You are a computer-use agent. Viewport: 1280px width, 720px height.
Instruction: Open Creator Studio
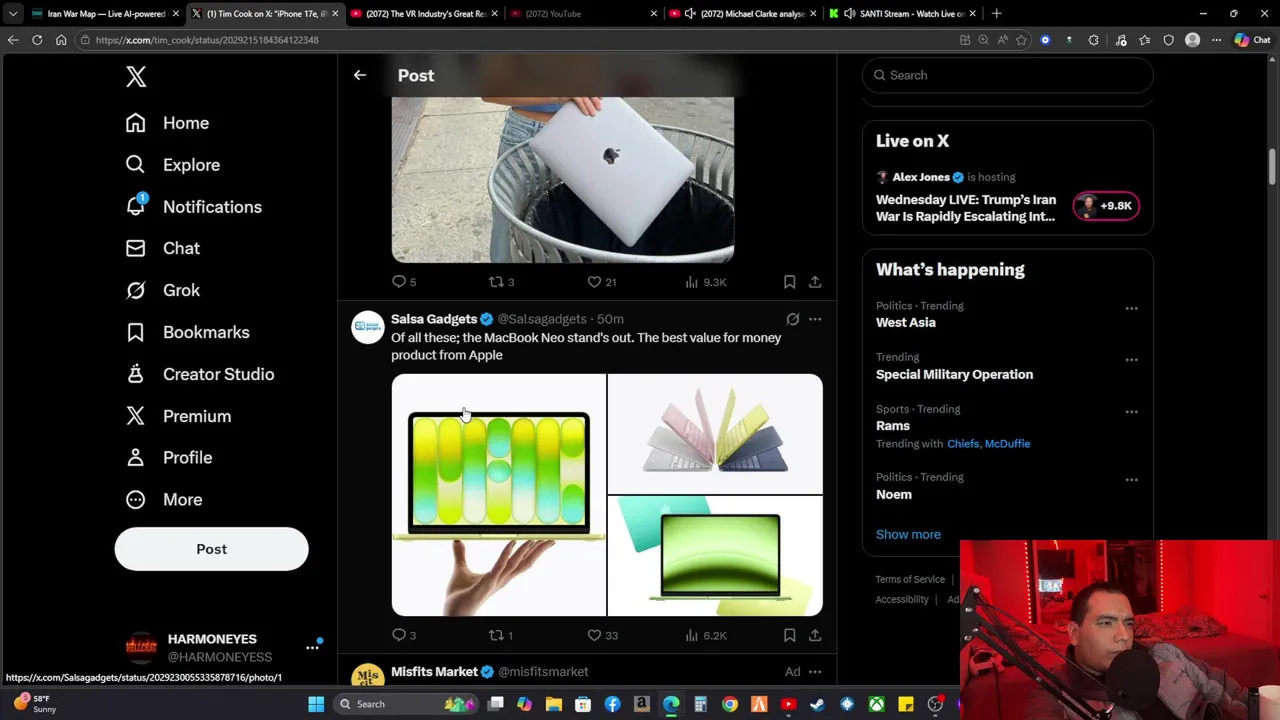[x=199, y=374]
